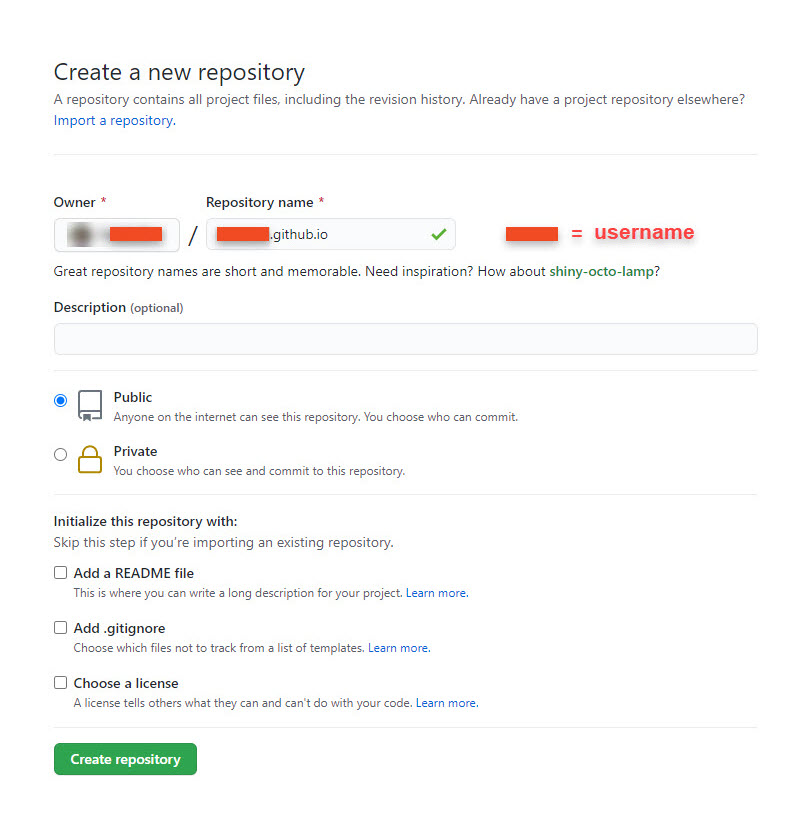Click the book icon next to Public option
801x818 pixels.
coord(90,404)
